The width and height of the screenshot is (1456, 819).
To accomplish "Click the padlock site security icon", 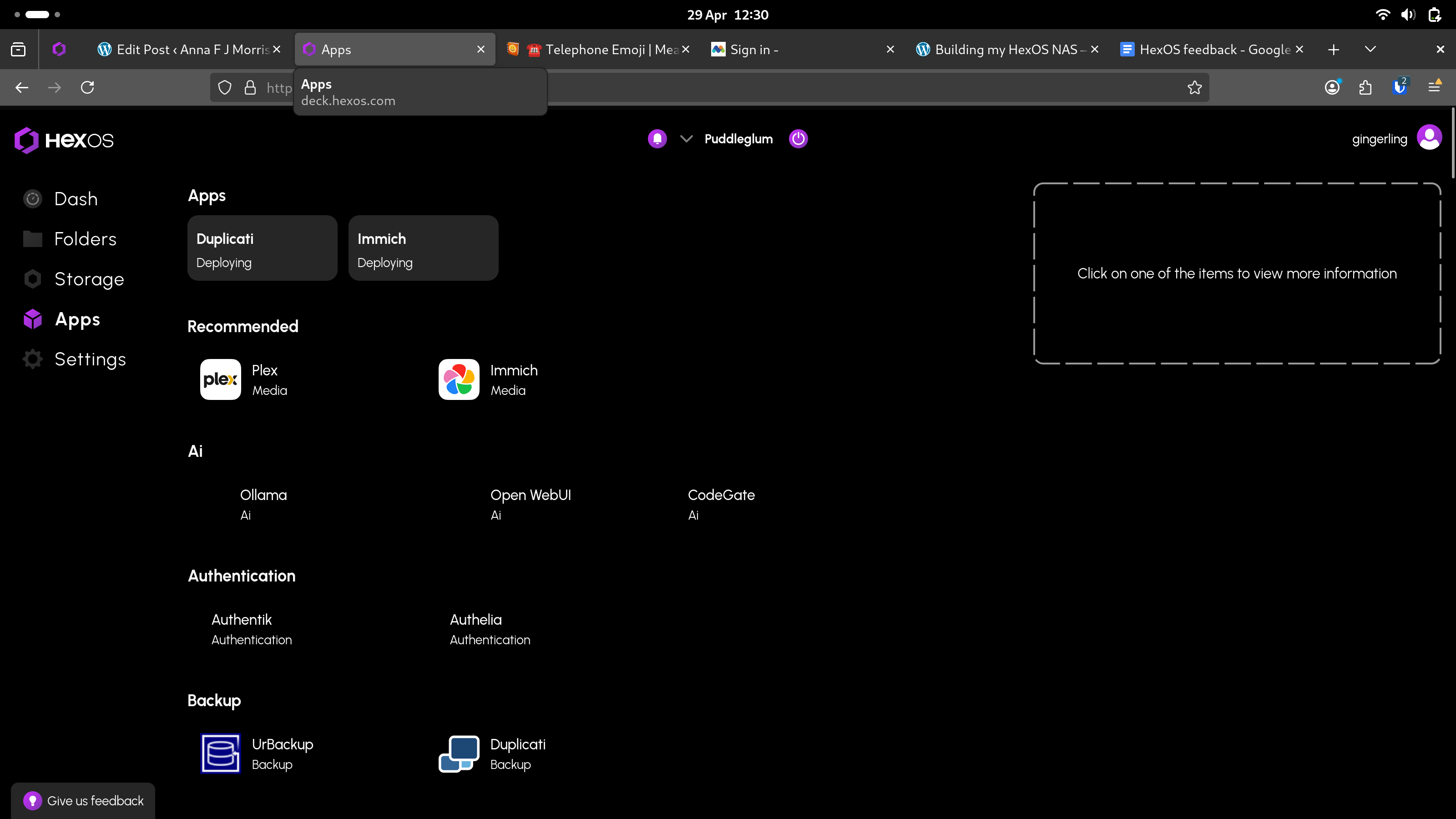I will point(250,88).
